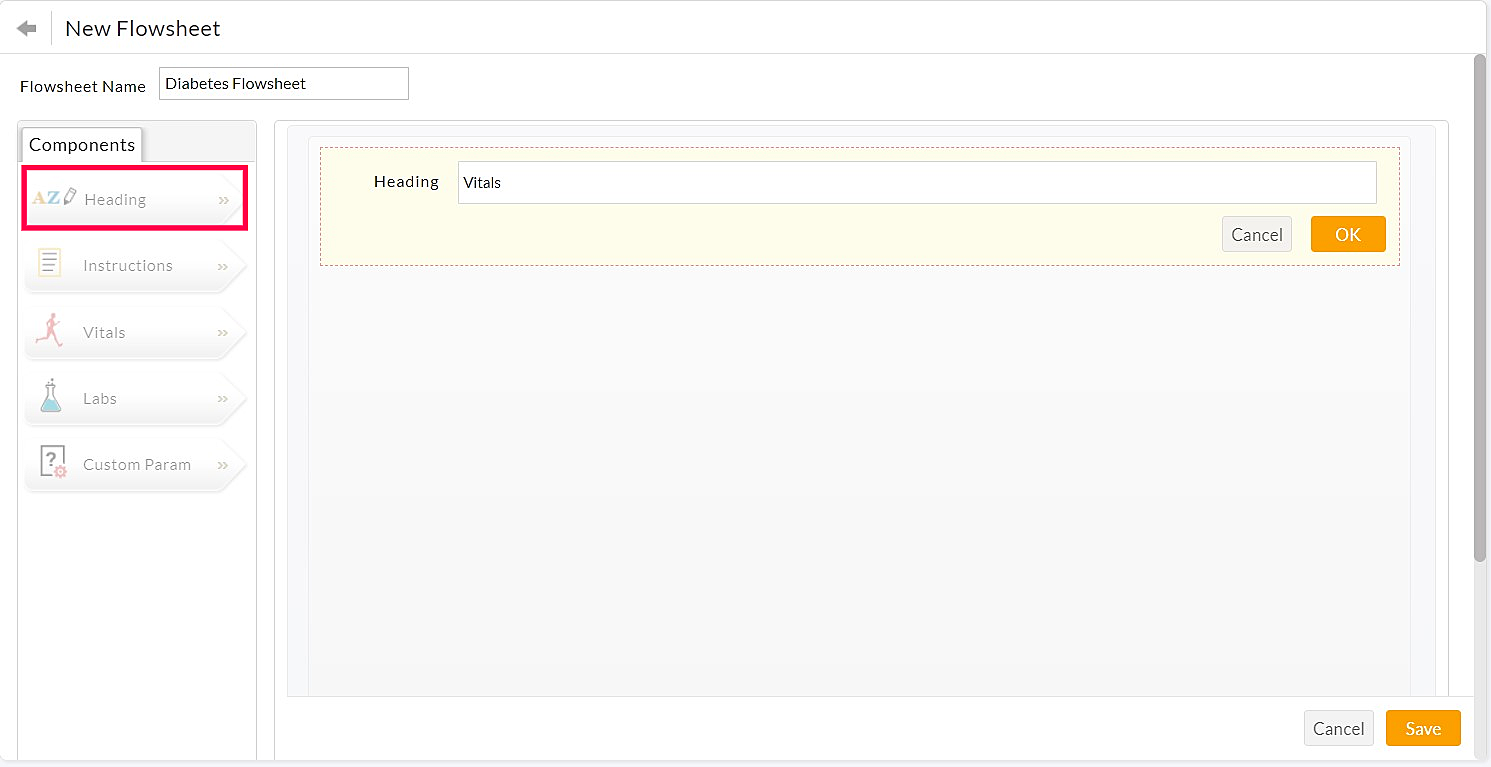The height and width of the screenshot is (767, 1491).
Task: Click the AZ heading icon
Action: [52, 197]
